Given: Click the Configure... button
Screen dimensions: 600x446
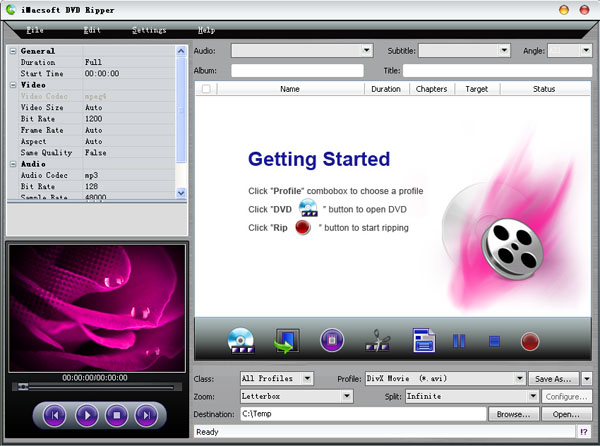Looking at the screenshot, I should pyautogui.click(x=566, y=397).
